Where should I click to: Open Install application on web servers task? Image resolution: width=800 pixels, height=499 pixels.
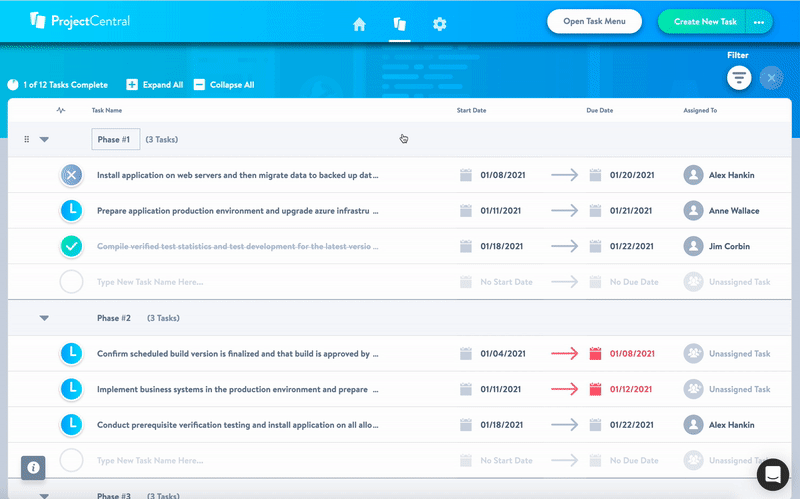click(238, 175)
